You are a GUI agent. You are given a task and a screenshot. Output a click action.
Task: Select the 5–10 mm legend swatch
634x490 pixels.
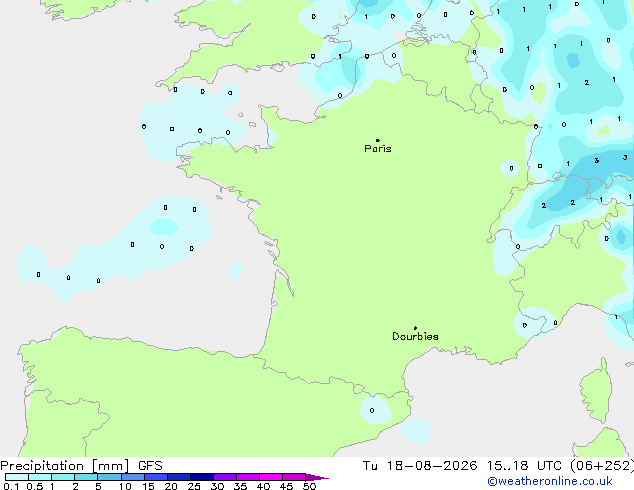(109, 477)
